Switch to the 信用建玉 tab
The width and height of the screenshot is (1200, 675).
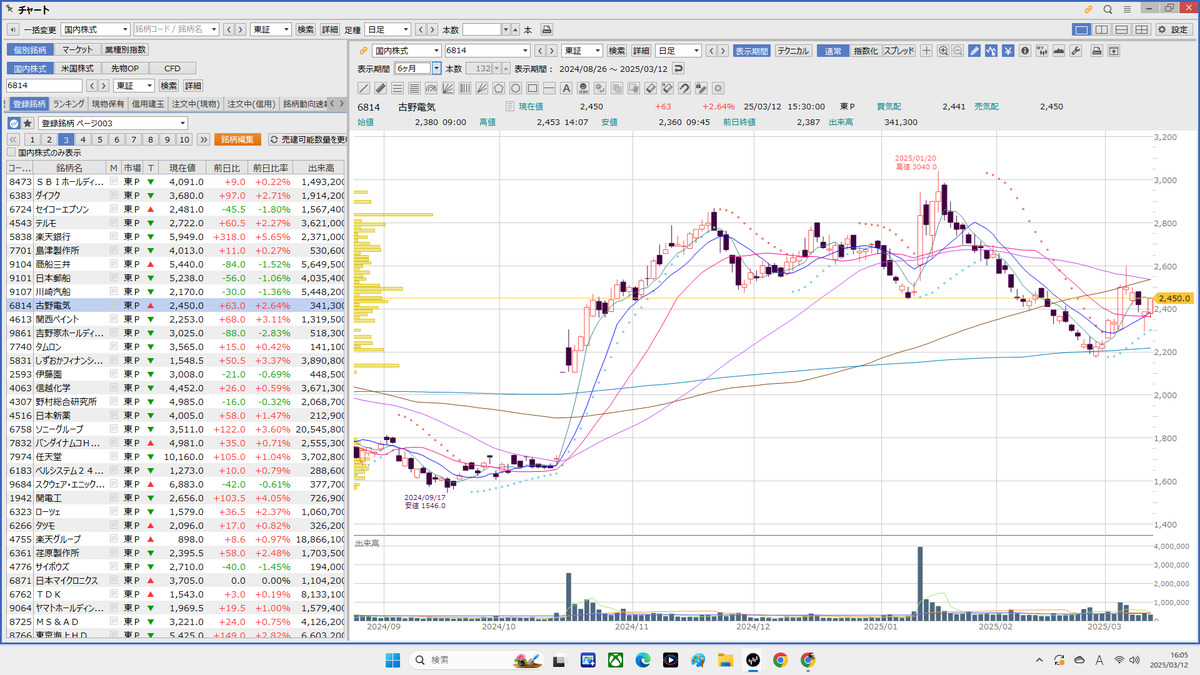pos(148,104)
